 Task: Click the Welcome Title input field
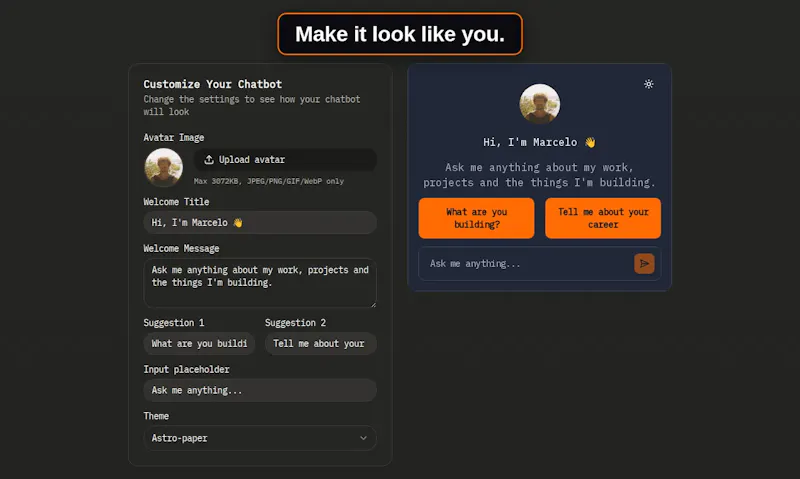coord(260,222)
